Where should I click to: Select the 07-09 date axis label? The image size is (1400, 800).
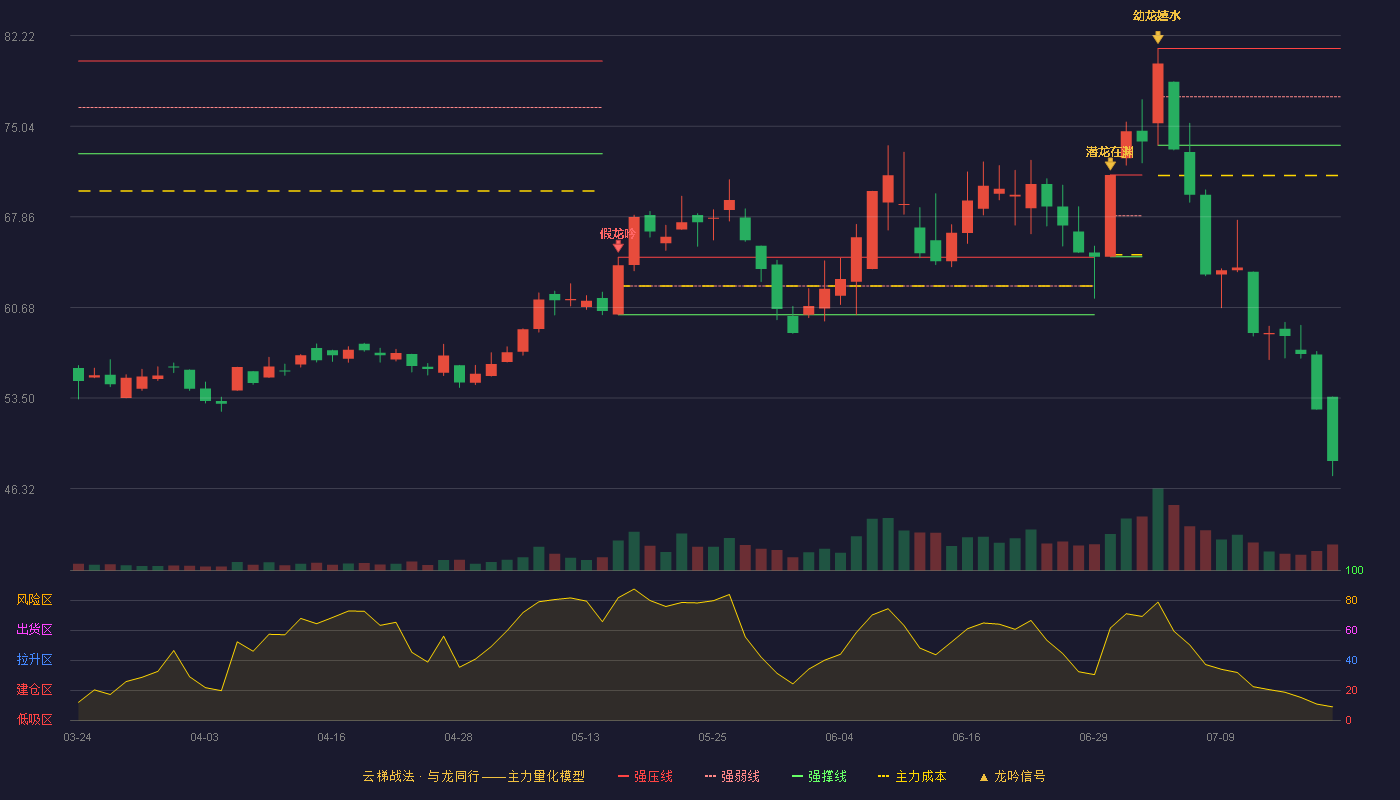click(1220, 737)
